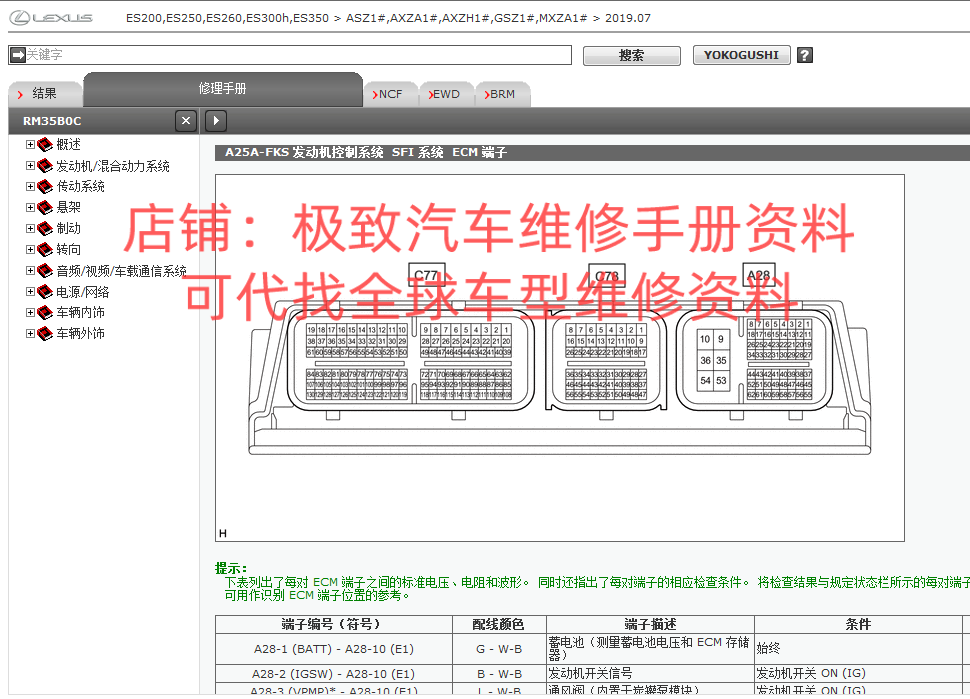The image size is (970, 699).
Task: Click the A28-2 (IGSW) - A28-10 (E1) cell
Action: 334,674
